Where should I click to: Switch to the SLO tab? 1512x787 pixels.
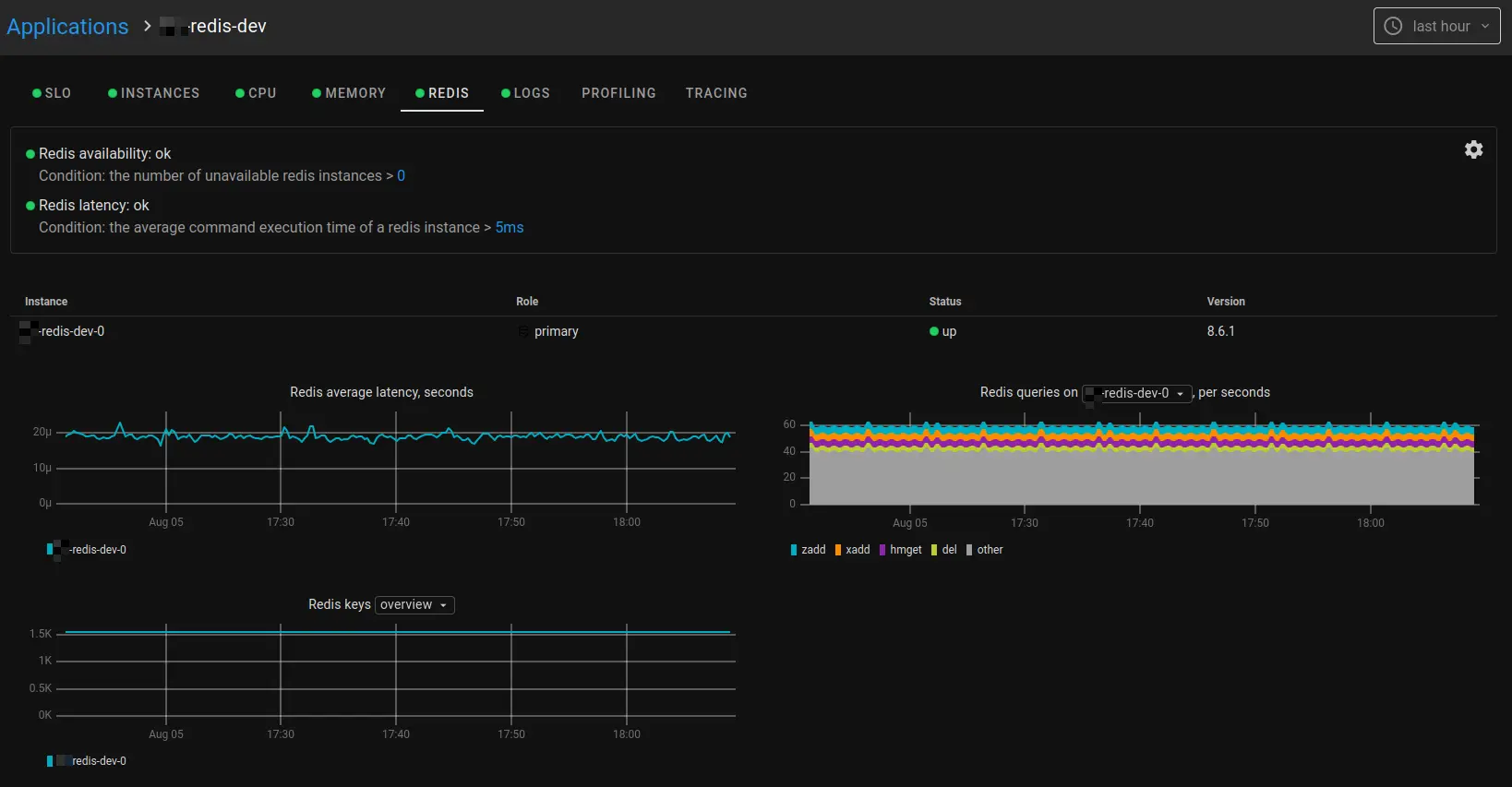(52, 93)
